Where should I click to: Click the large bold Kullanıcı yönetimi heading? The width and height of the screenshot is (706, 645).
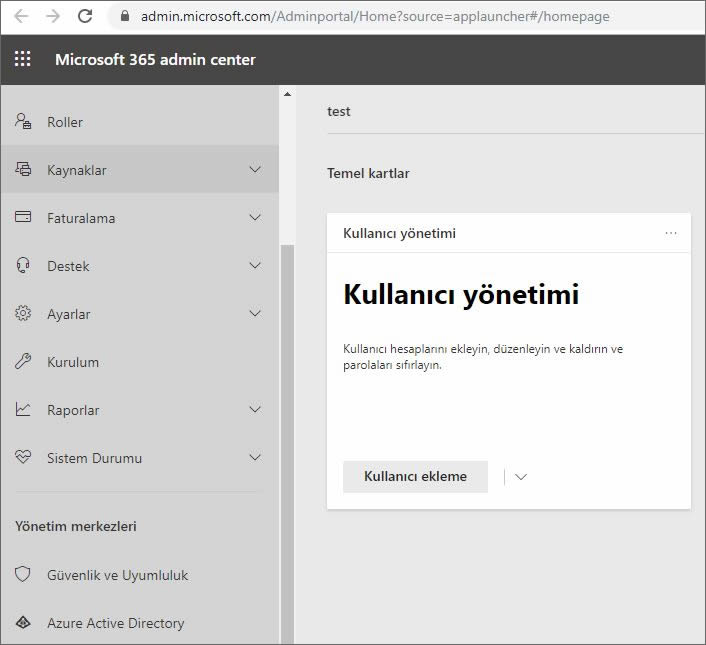(x=461, y=295)
